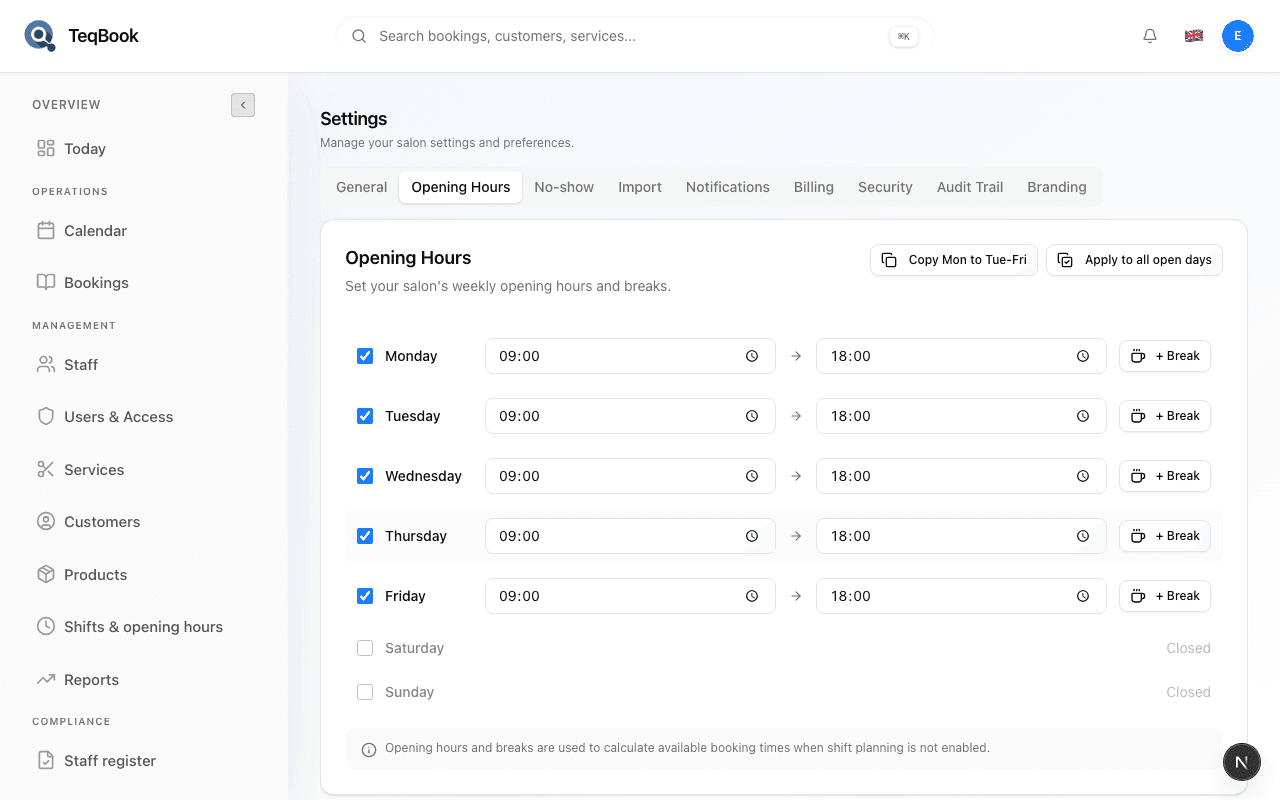Image resolution: width=1280 pixels, height=800 pixels.
Task: Open Shifts & opening hours page
Action: 144,627
